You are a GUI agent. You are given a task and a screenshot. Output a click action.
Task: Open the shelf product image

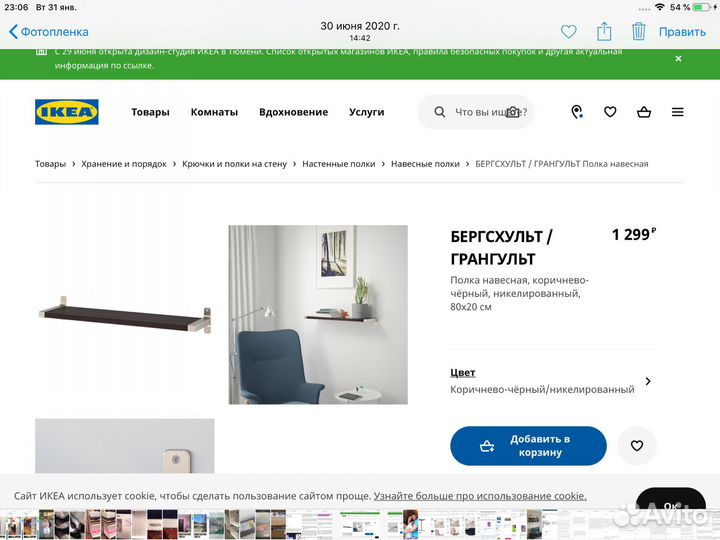(124, 315)
